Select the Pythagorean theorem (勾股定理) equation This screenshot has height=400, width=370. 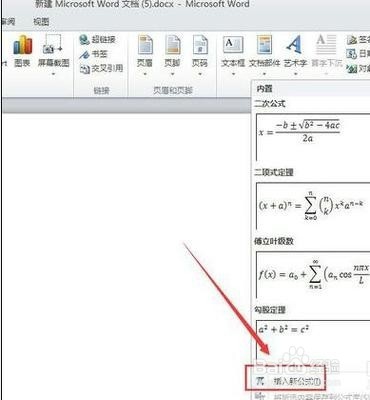tap(313, 340)
